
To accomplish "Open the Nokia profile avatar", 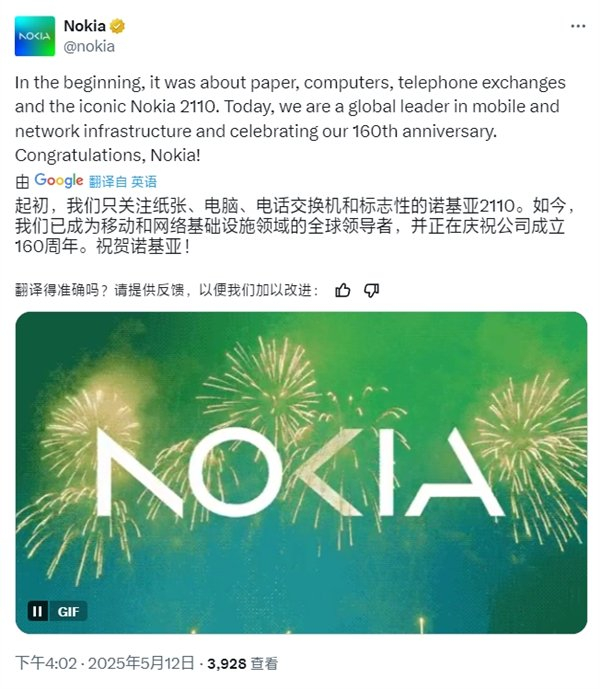I will point(36,36).
